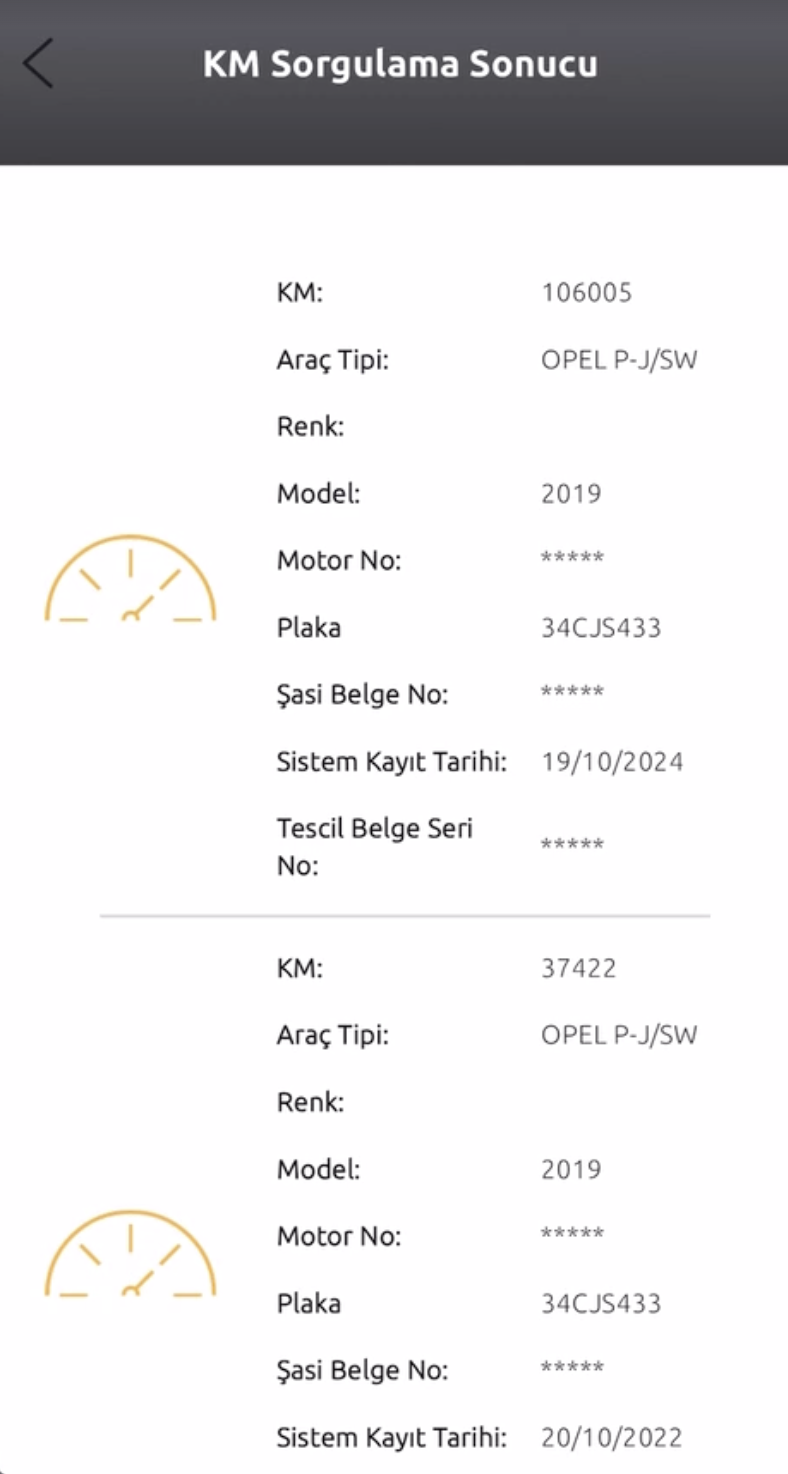Click the registration date 19/10/2024
The image size is (788, 1474).
point(612,762)
